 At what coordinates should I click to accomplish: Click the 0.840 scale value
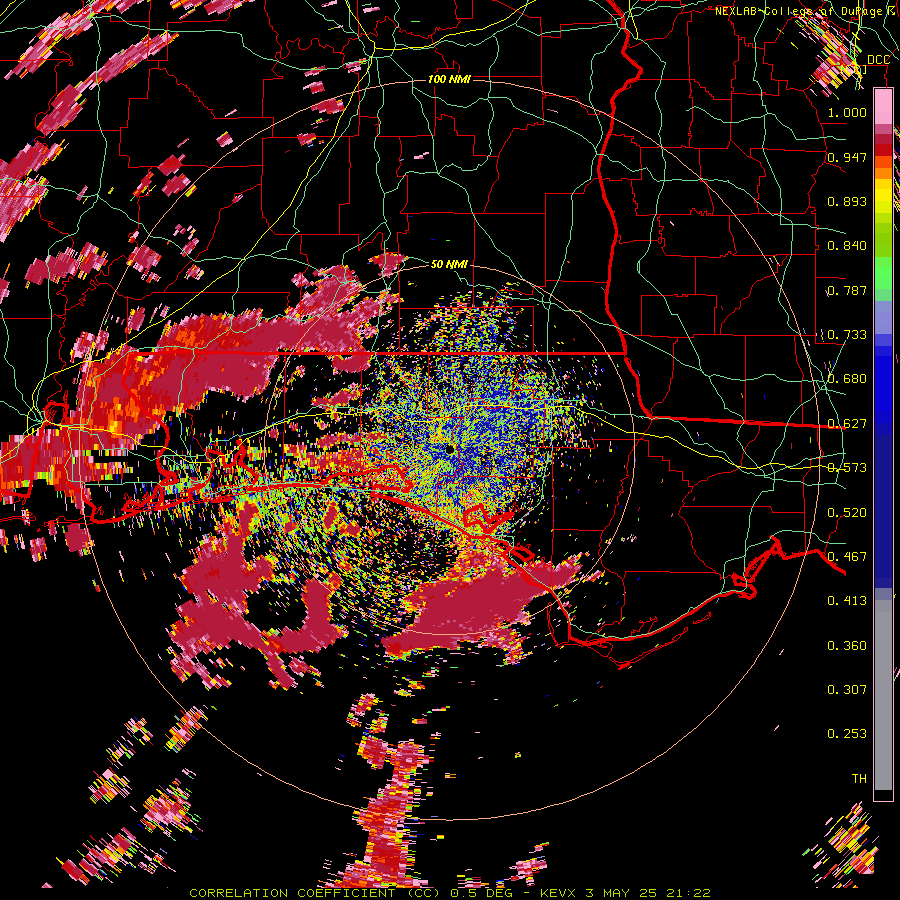click(847, 246)
